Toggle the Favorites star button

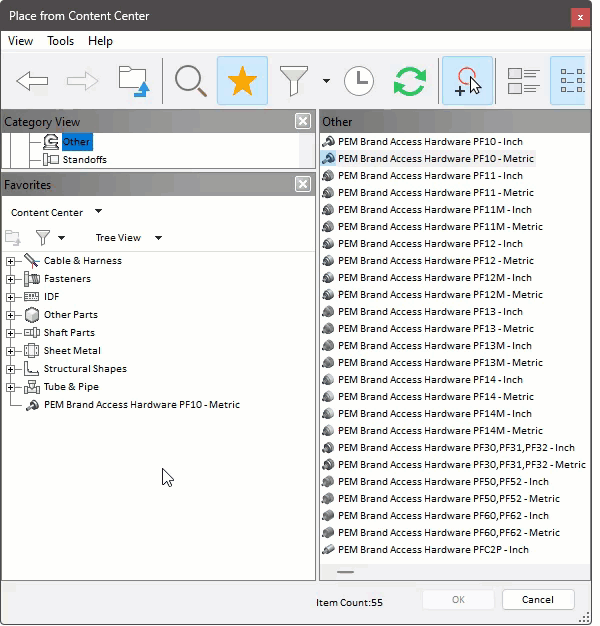(242, 81)
